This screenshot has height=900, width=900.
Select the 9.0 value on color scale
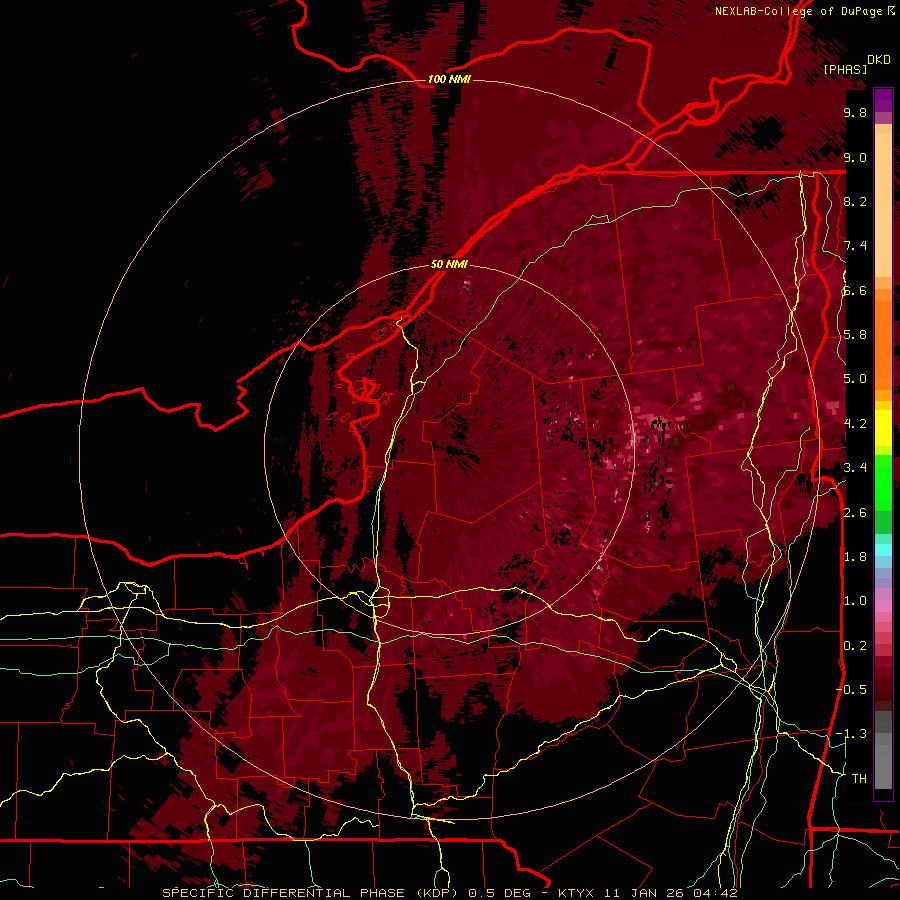tap(855, 157)
